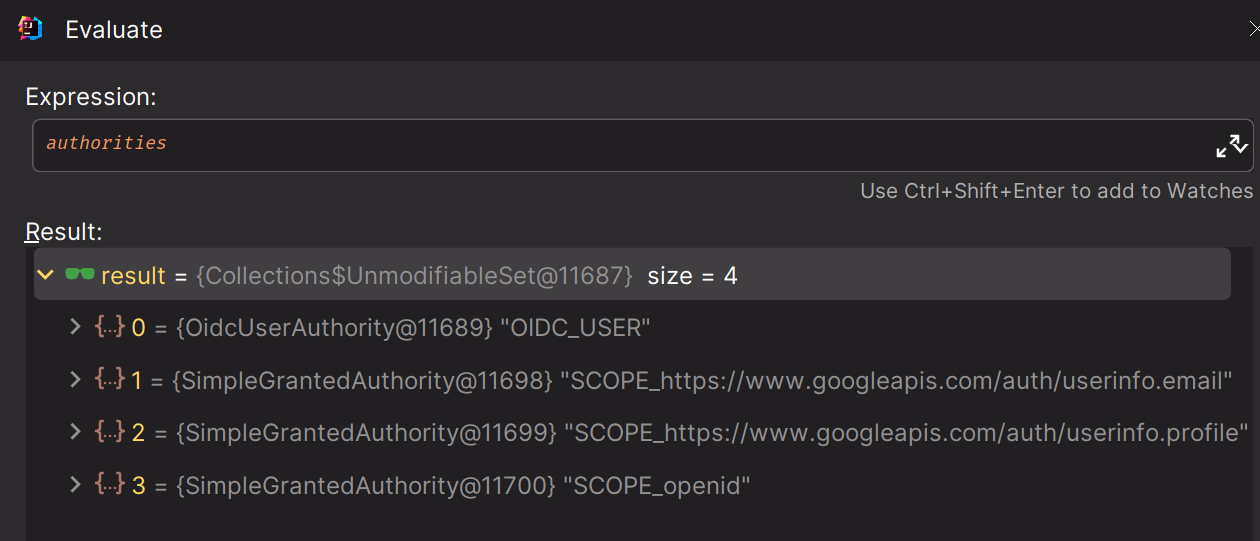This screenshot has width=1260, height=541.
Task: Click the IntelliJ IDEA logo icon
Action: pos(30,29)
